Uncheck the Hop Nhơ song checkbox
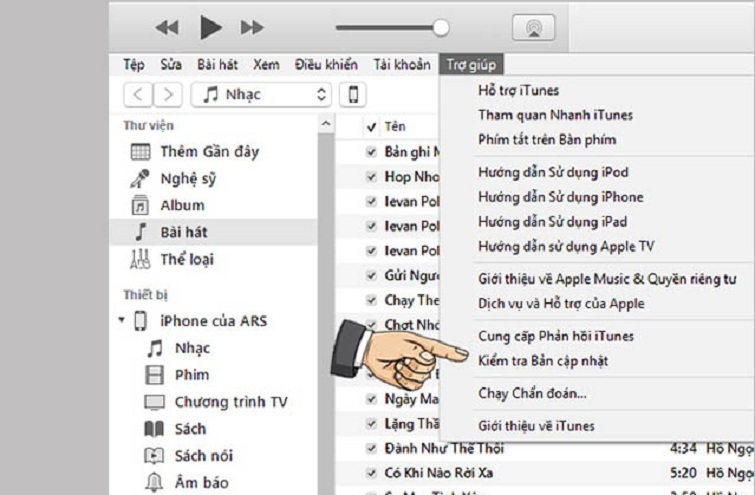The image size is (755, 495). 371,177
